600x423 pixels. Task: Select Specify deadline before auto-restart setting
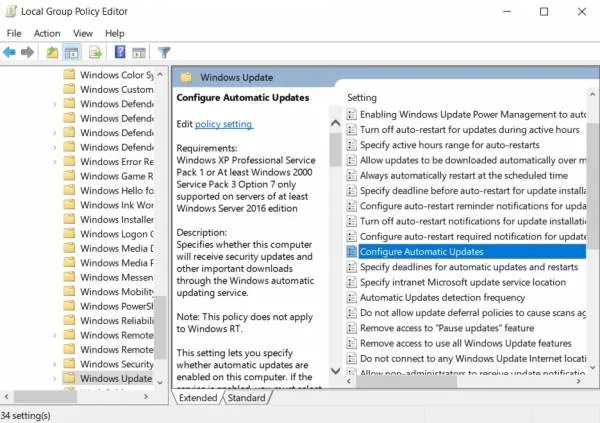tap(473, 191)
